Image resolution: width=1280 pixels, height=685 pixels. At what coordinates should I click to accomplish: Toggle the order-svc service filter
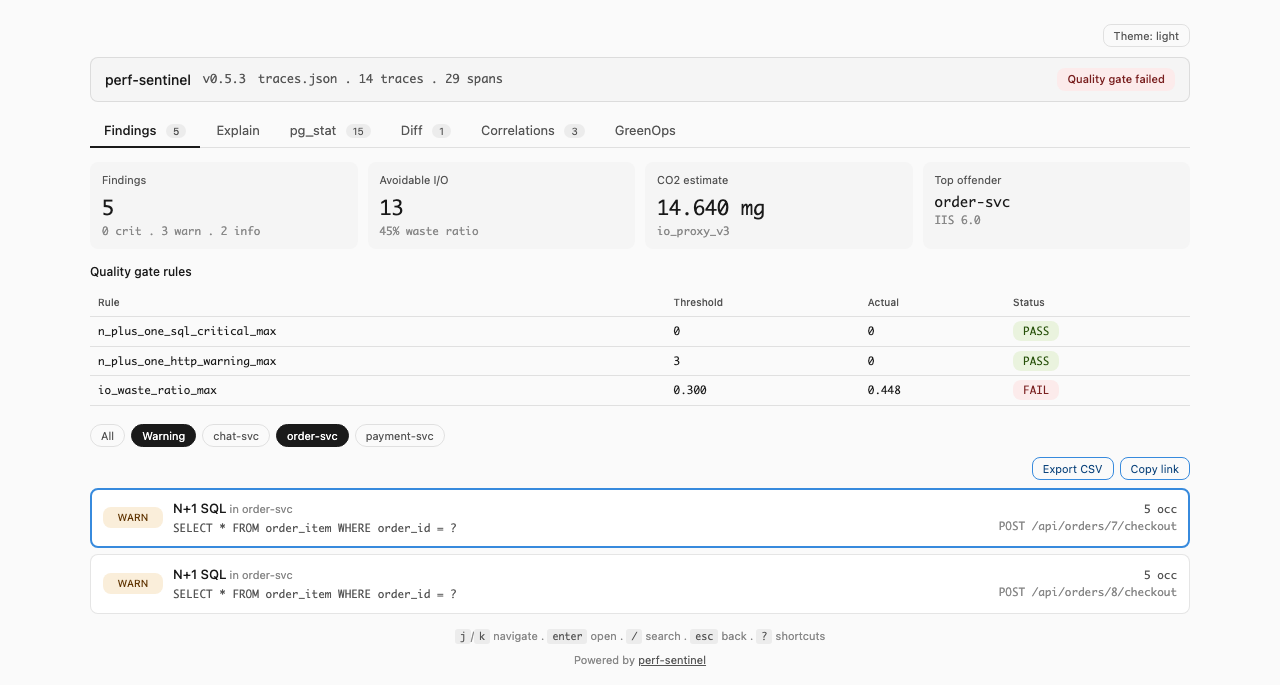312,436
